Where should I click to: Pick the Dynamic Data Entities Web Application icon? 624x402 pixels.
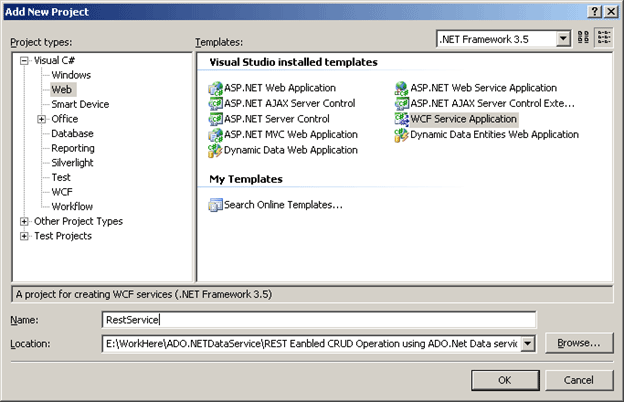pyautogui.click(x=402, y=134)
